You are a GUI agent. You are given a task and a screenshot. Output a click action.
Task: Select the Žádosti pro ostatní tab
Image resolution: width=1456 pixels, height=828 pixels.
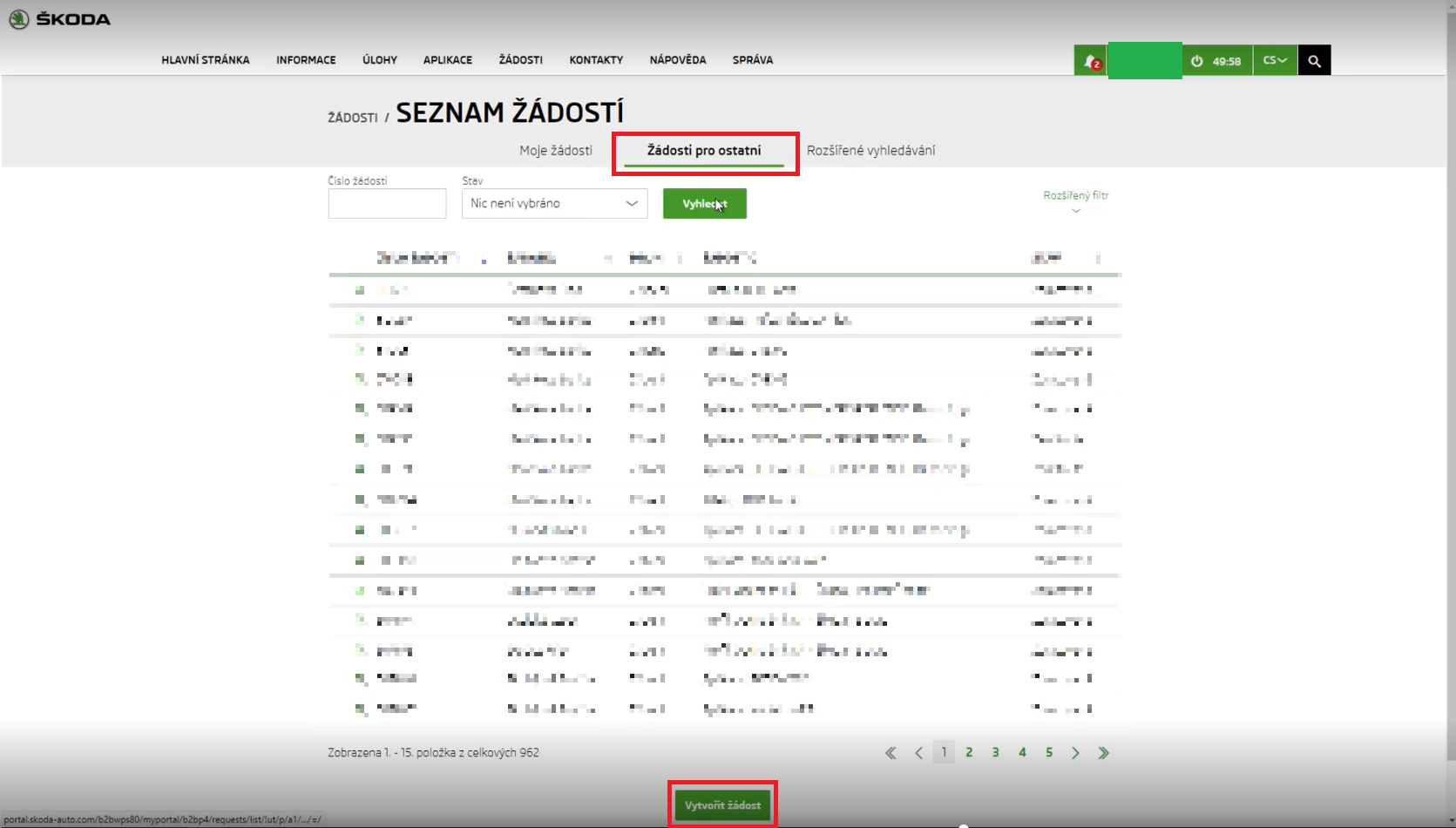click(704, 151)
